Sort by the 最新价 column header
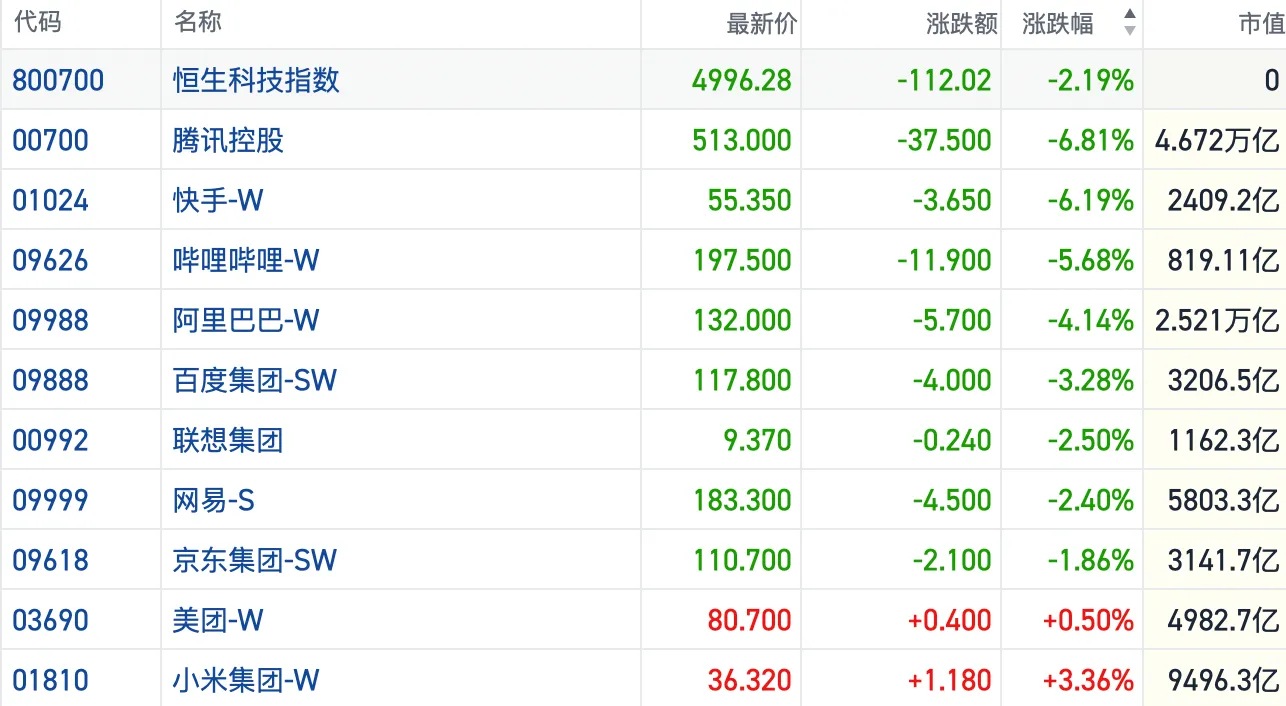 pos(761,23)
